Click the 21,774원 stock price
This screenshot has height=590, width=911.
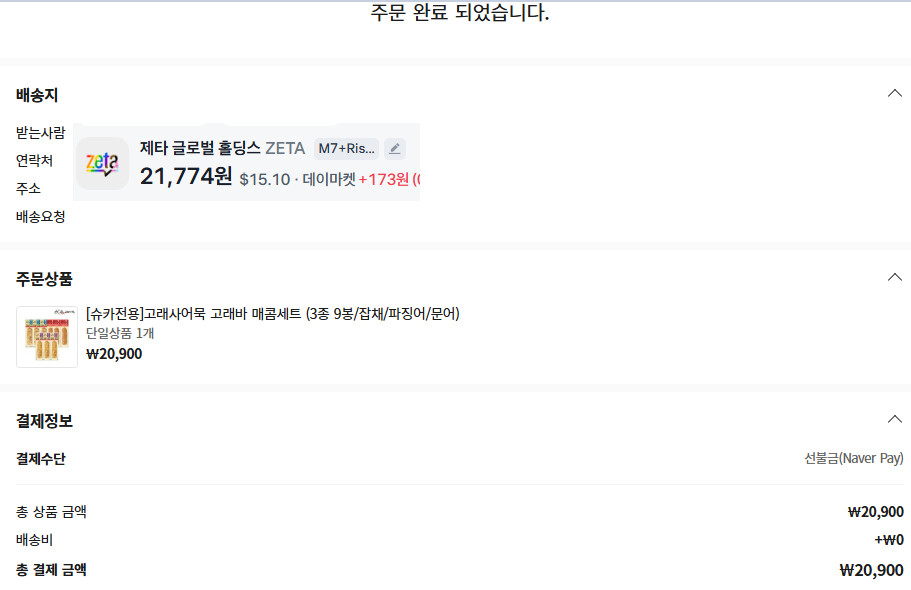coord(186,176)
